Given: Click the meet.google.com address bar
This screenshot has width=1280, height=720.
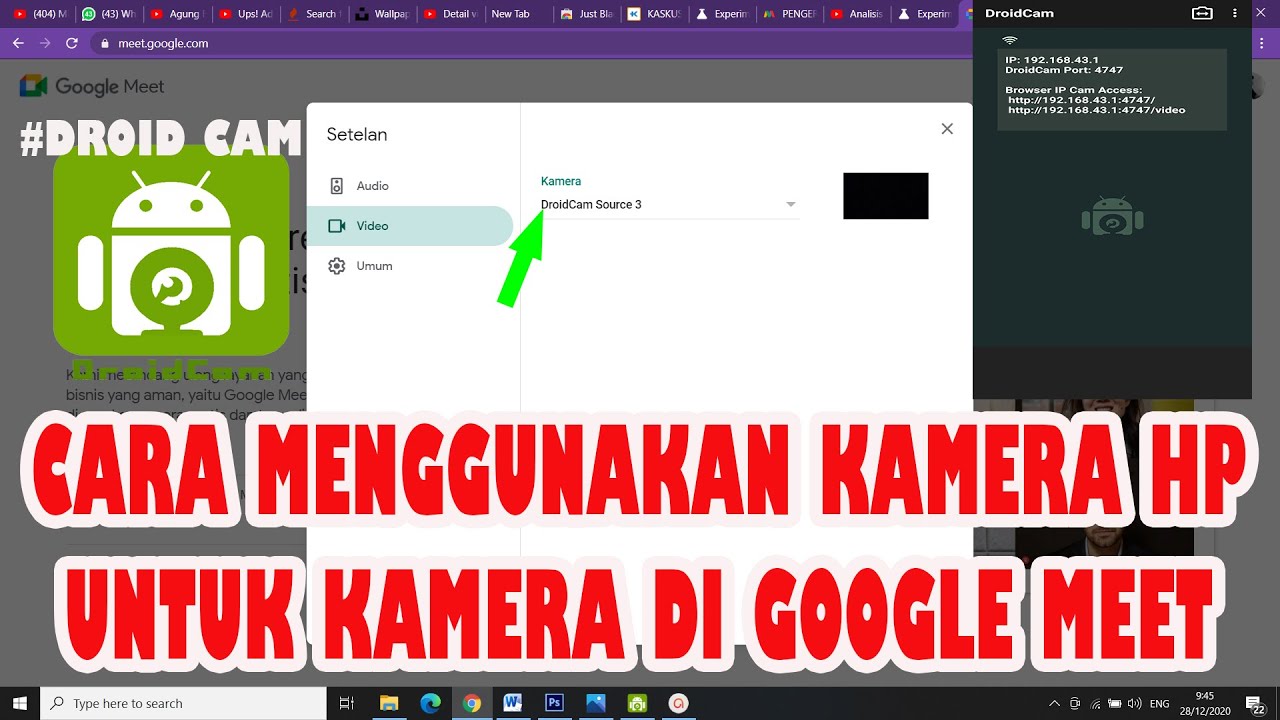Looking at the screenshot, I should point(530,43).
